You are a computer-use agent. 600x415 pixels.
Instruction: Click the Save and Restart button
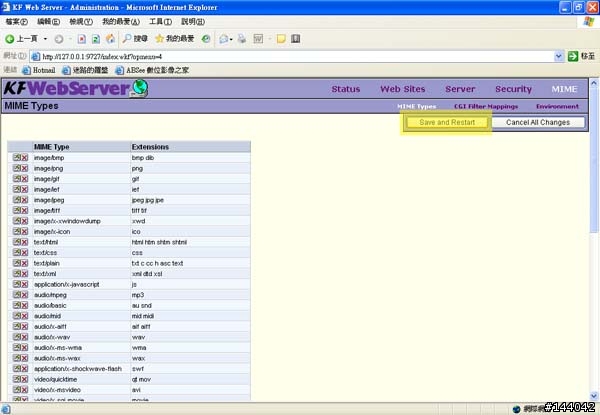pyautogui.click(x=447, y=122)
